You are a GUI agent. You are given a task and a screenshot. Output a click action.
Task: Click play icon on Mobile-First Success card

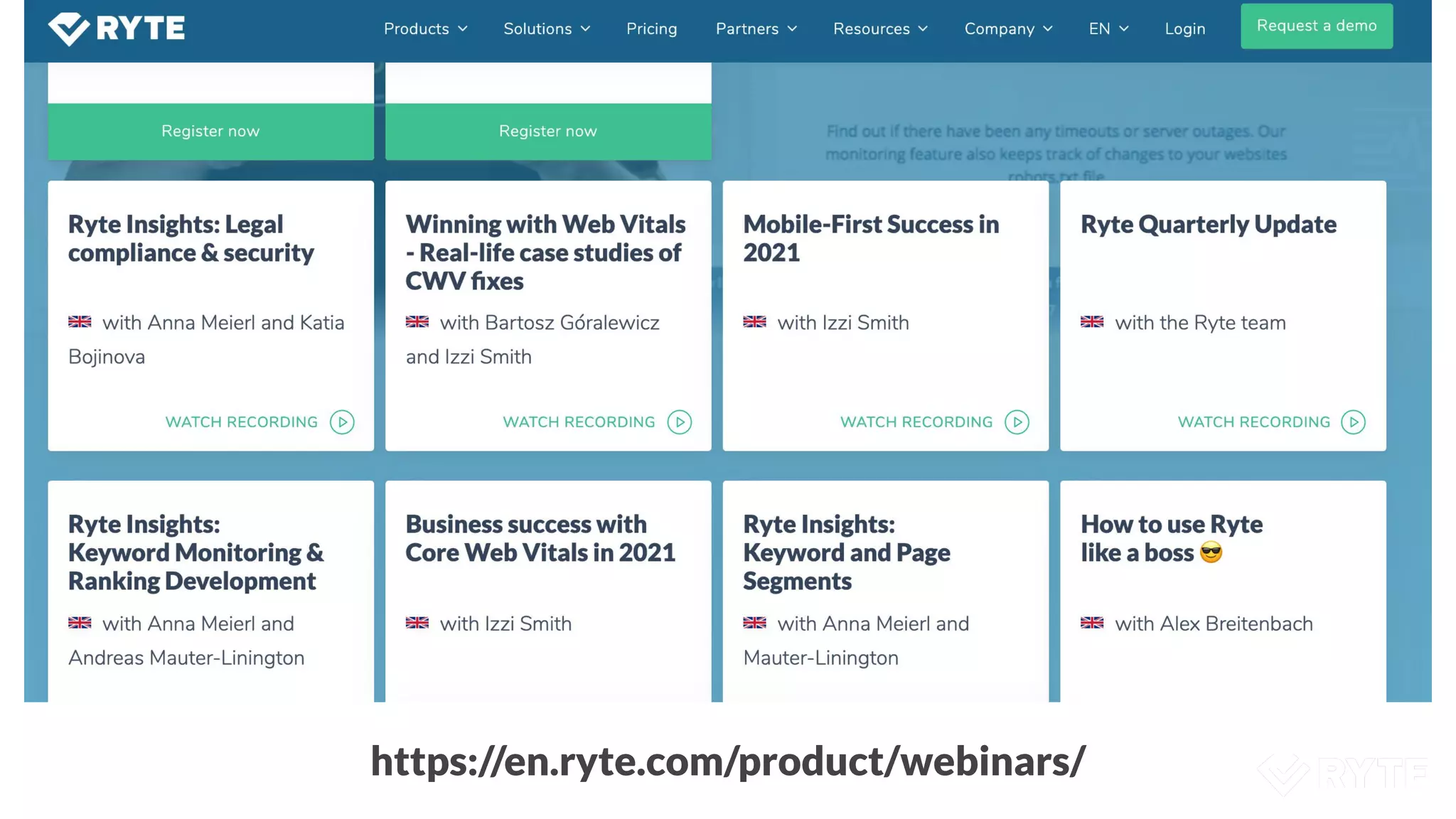[1017, 422]
